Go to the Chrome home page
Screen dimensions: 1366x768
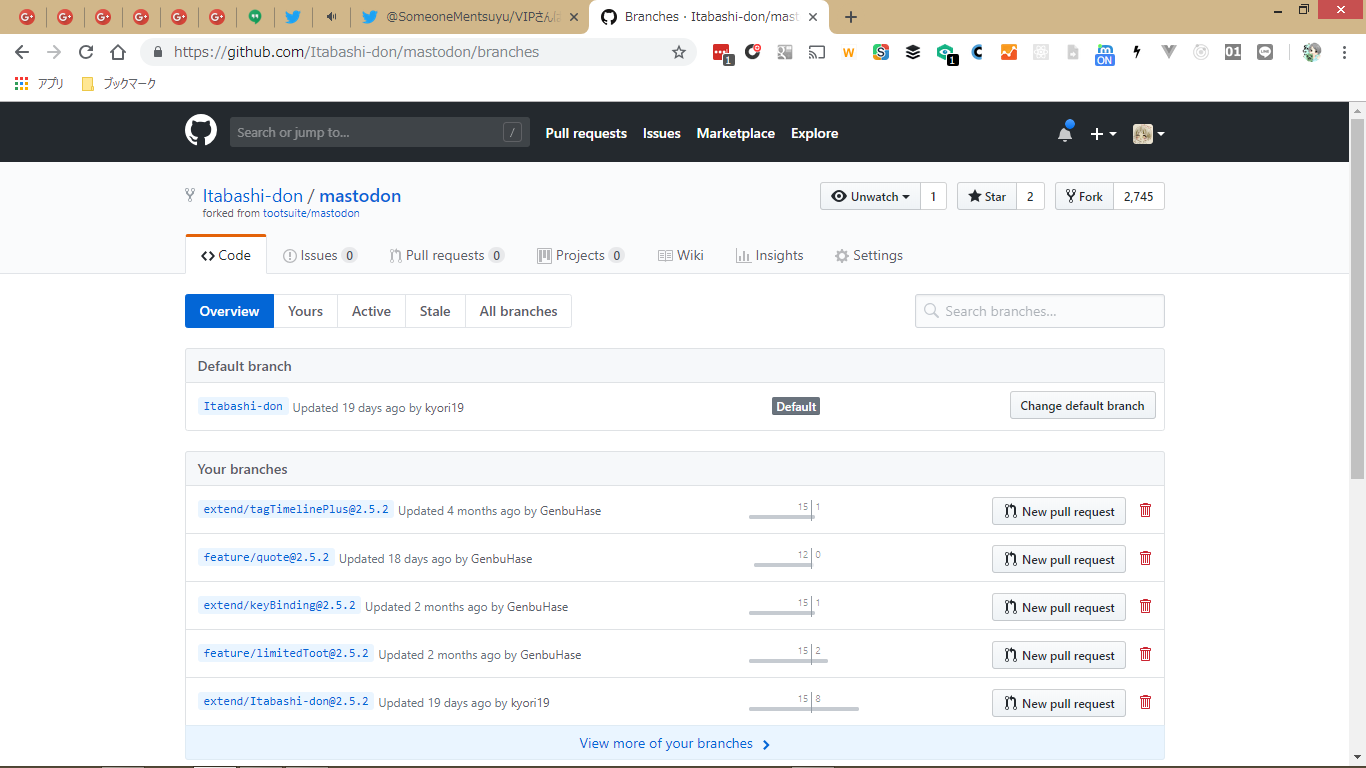coord(118,52)
